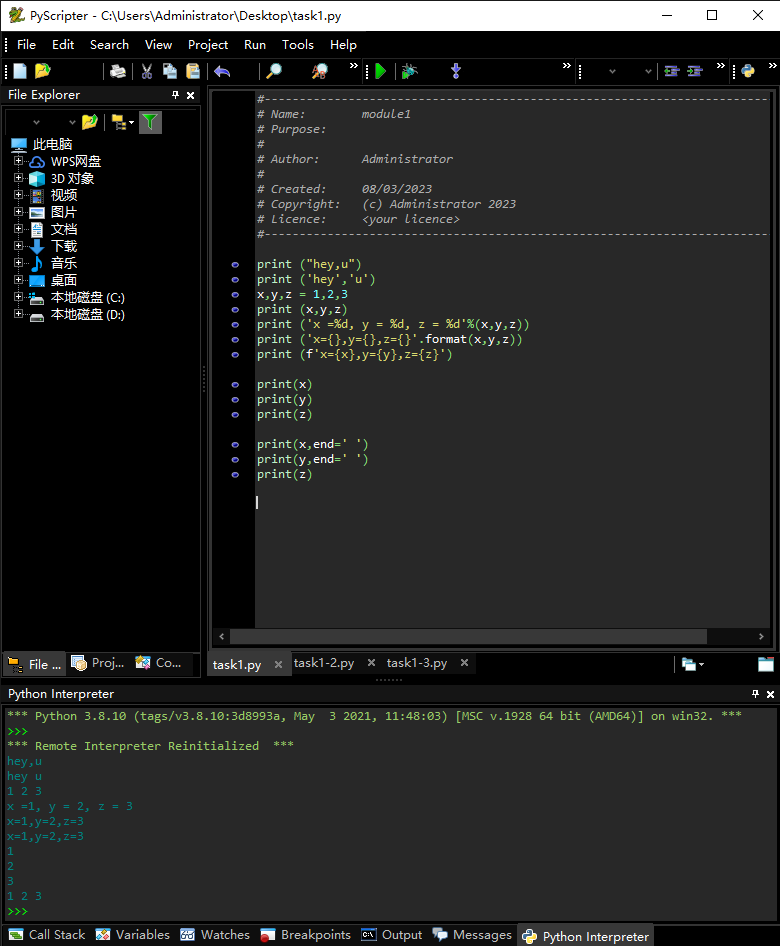The width and height of the screenshot is (780, 946).
Task: Open the File menu
Action: coord(26,45)
